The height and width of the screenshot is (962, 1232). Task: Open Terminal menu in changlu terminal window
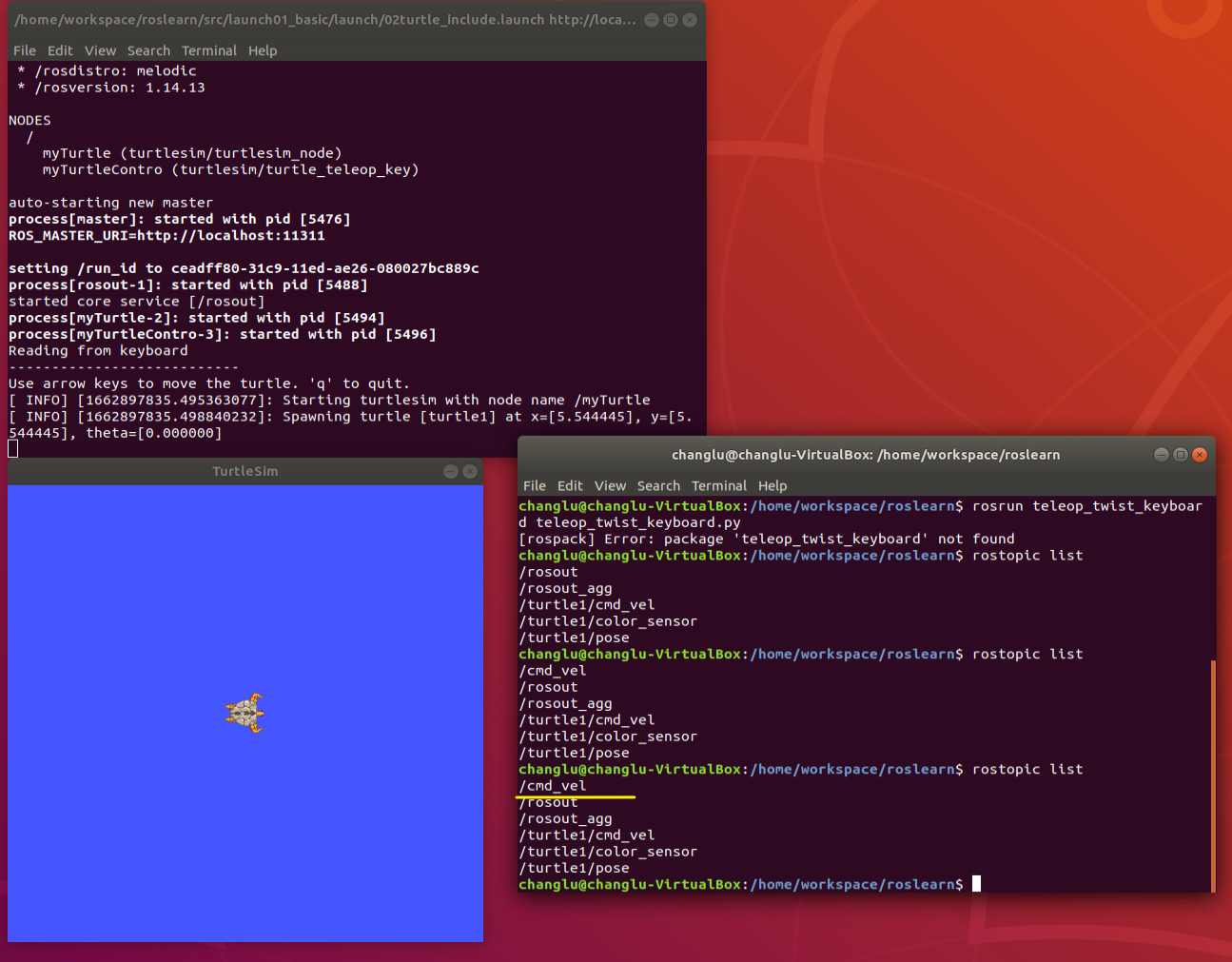tap(719, 485)
